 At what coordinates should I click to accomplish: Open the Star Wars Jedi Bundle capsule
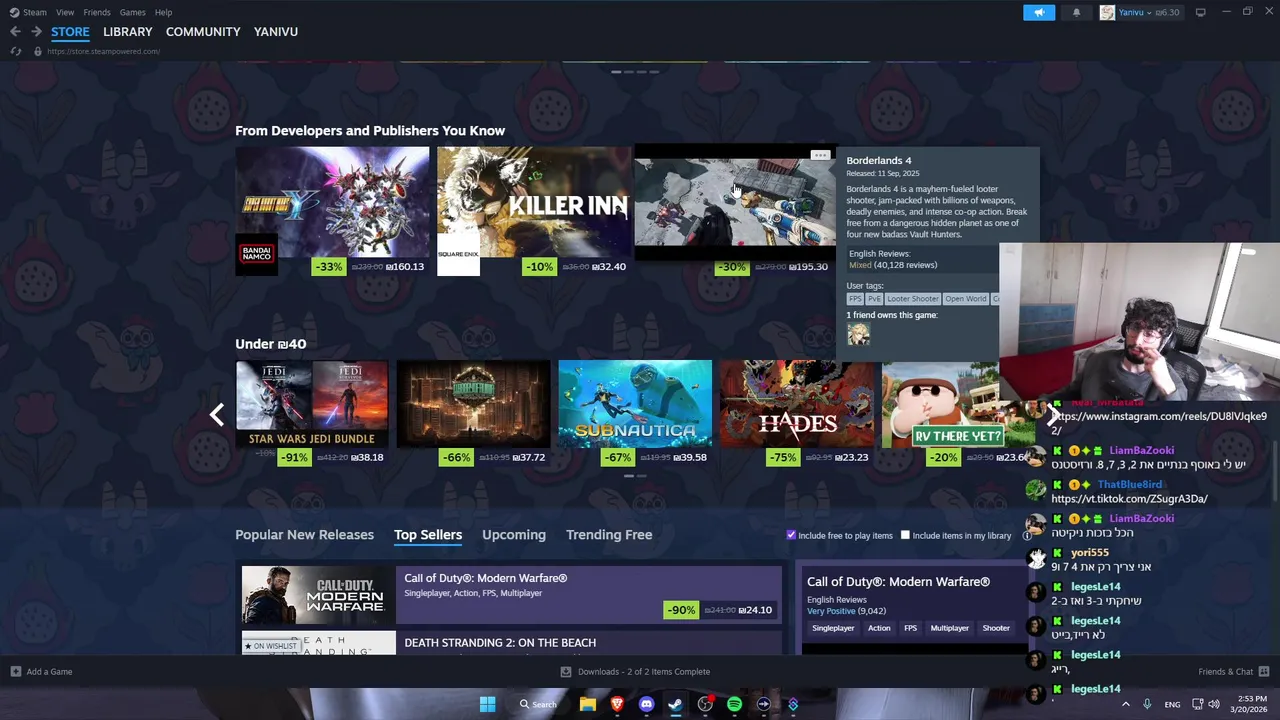pyautogui.click(x=312, y=403)
